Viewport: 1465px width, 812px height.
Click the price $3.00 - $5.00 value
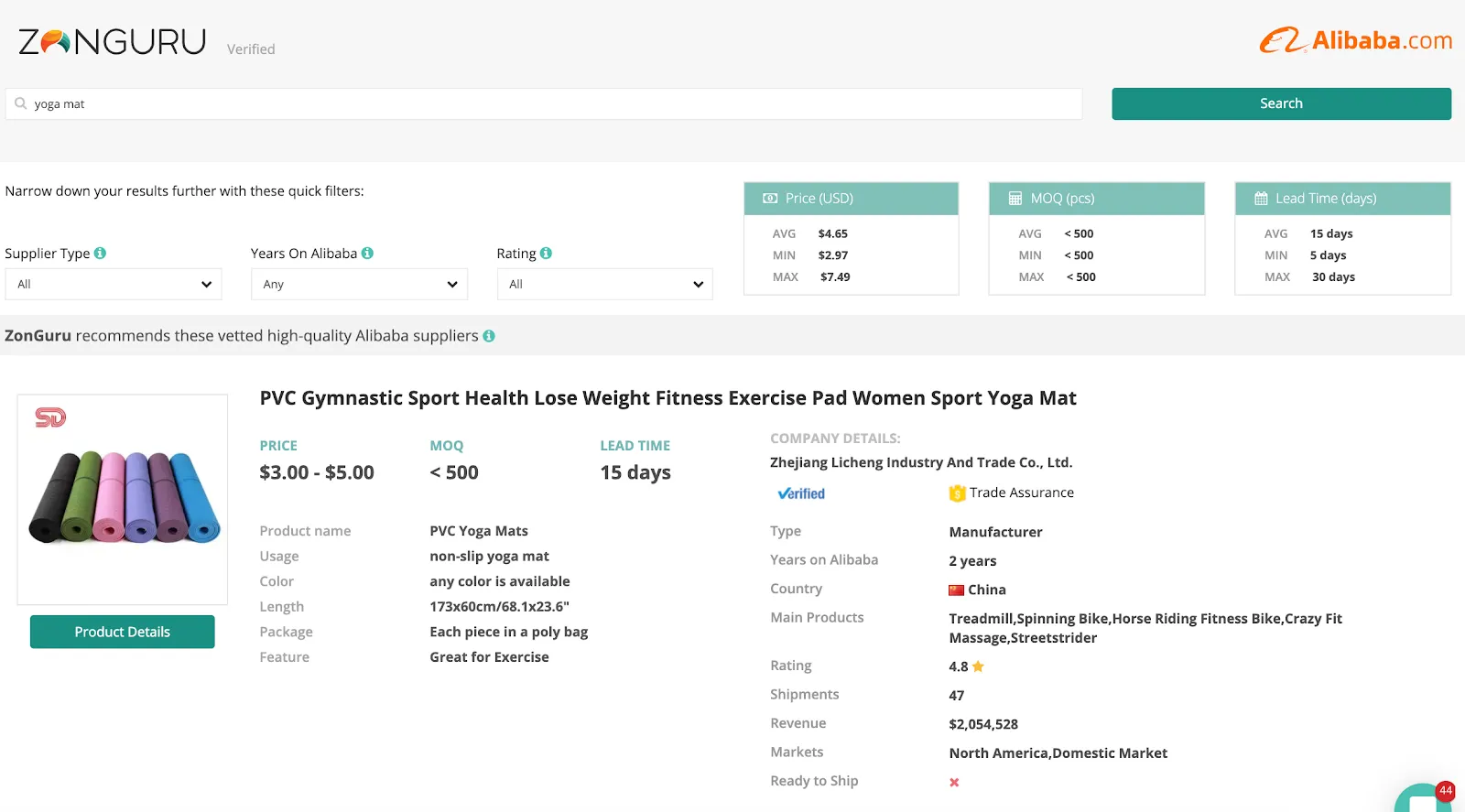[317, 472]
